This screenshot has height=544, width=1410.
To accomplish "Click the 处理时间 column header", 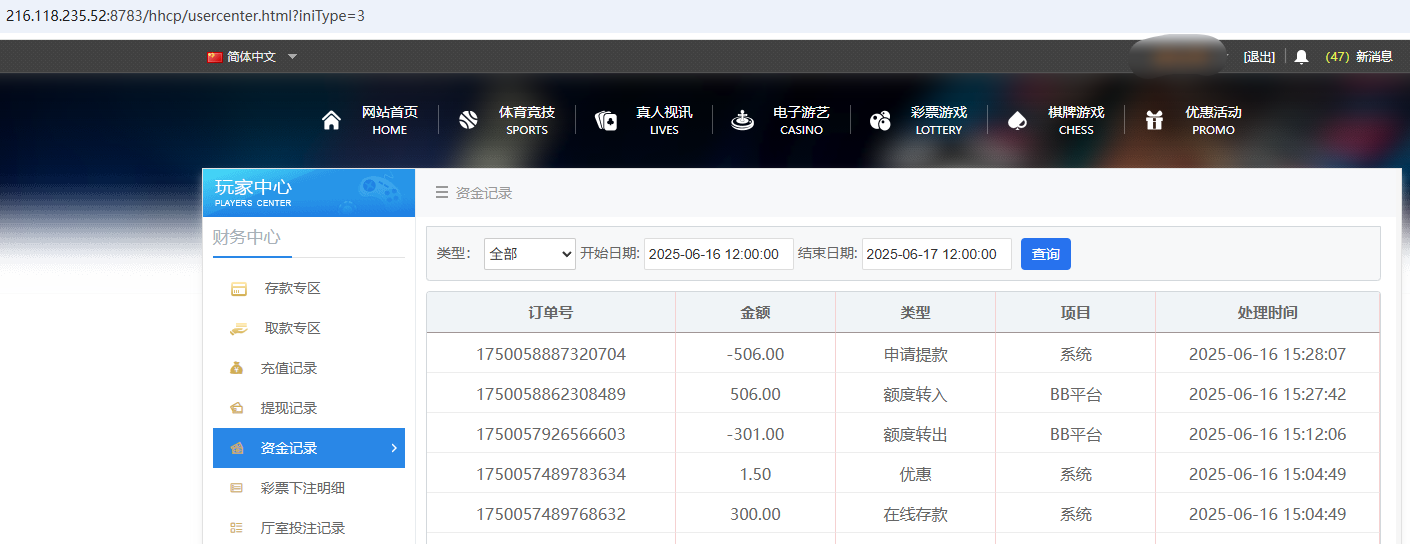I will tap(1268, 312).
